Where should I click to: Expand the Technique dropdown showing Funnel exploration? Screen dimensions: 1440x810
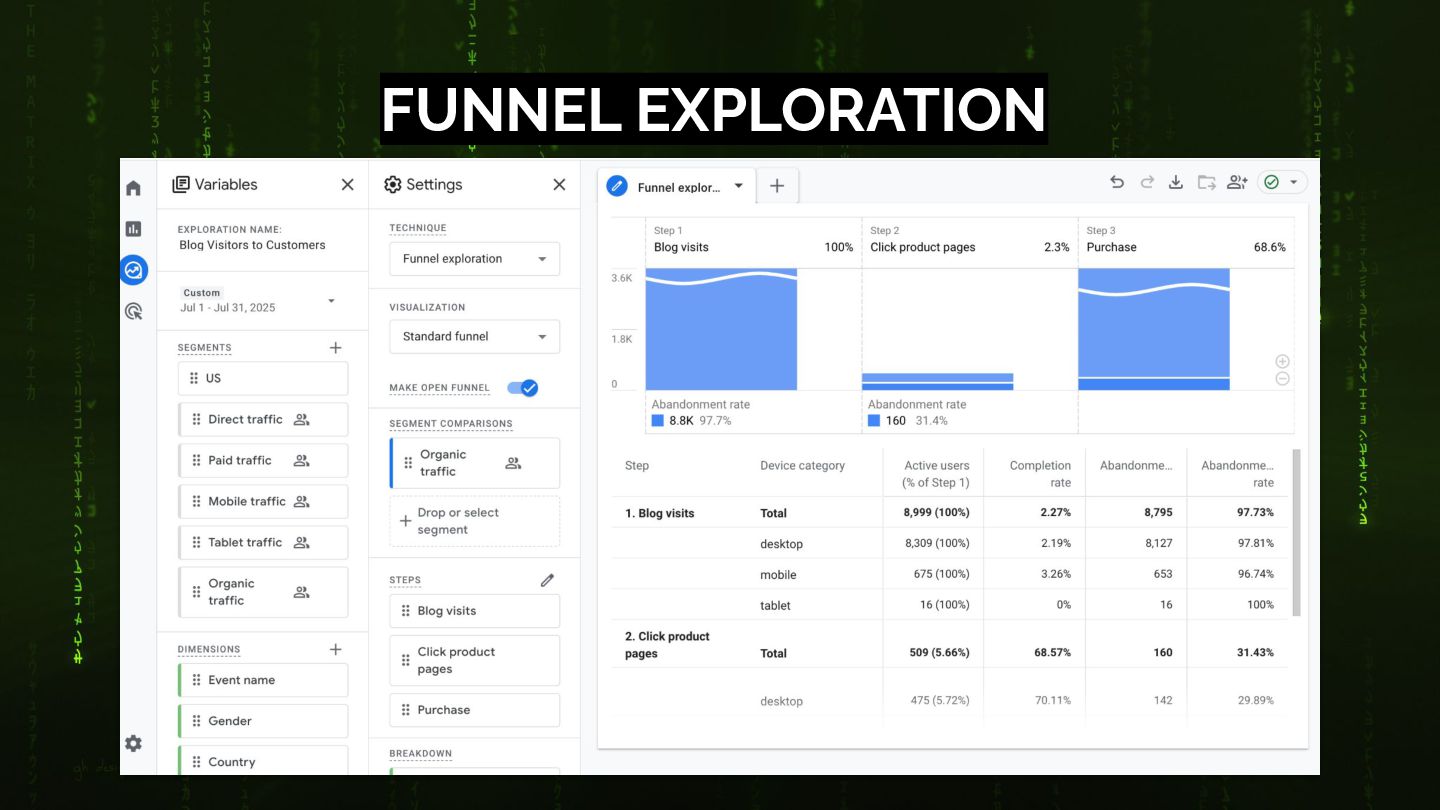(474, 259)
